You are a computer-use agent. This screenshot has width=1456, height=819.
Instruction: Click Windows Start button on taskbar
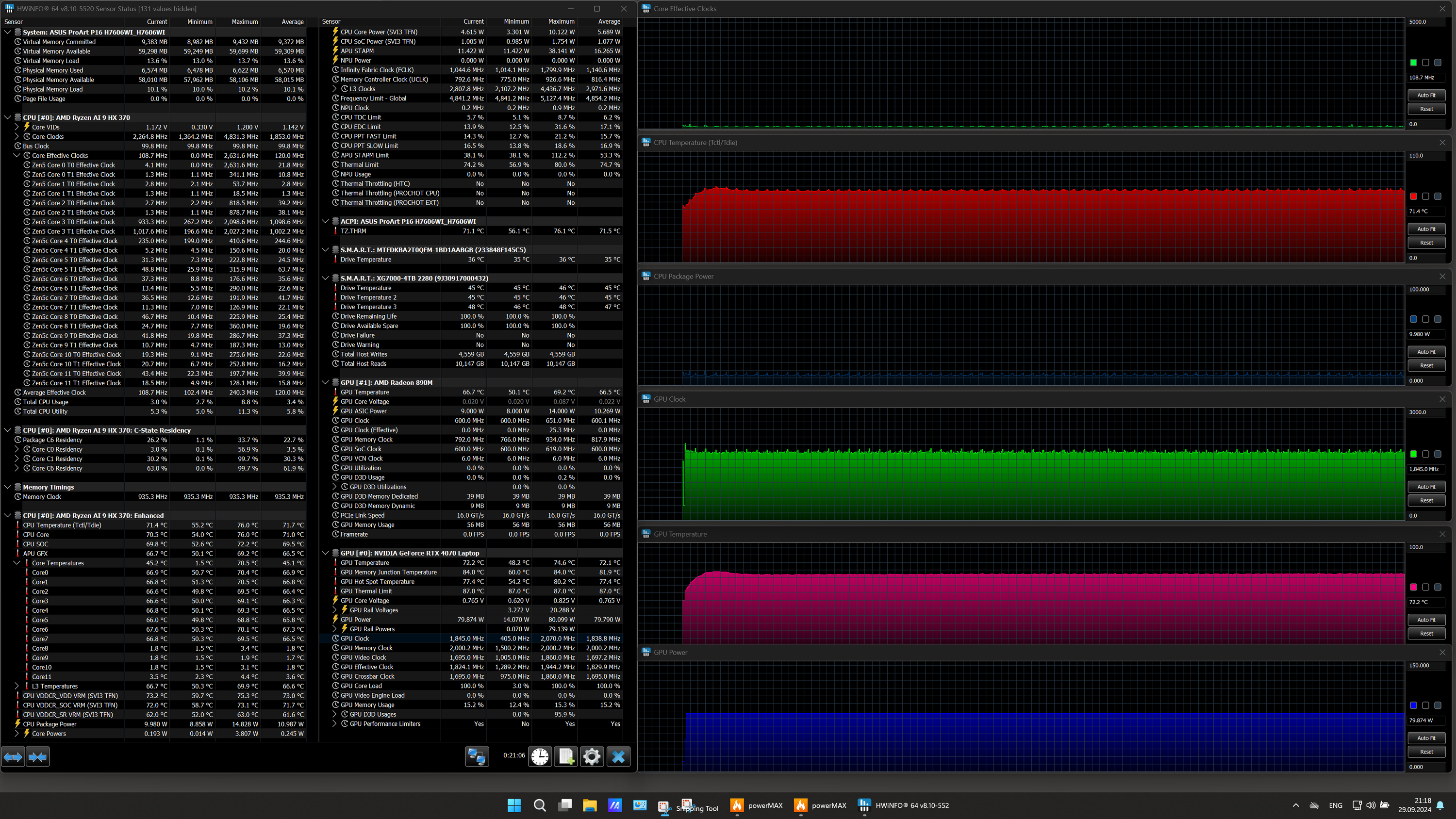pyautogui.click(x=514, y=805)
